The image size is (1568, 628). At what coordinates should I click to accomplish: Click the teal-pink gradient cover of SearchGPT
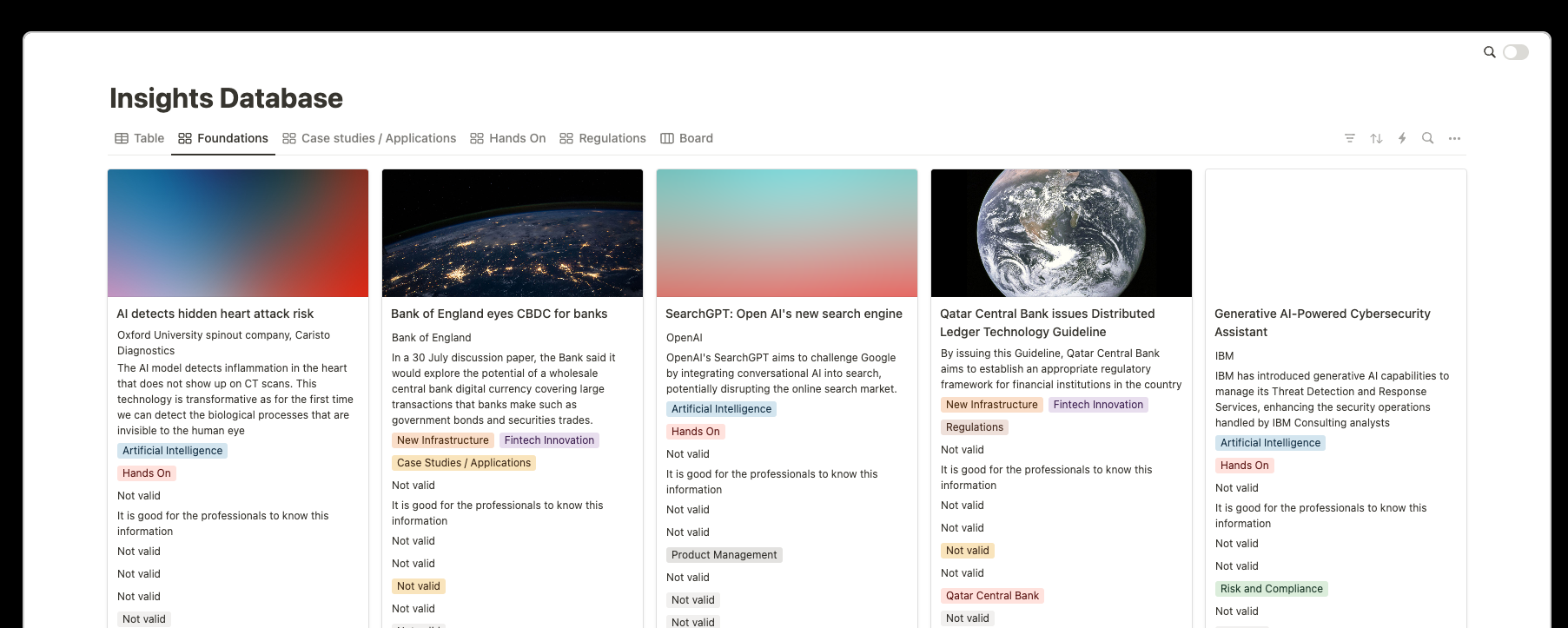point(787,233)
